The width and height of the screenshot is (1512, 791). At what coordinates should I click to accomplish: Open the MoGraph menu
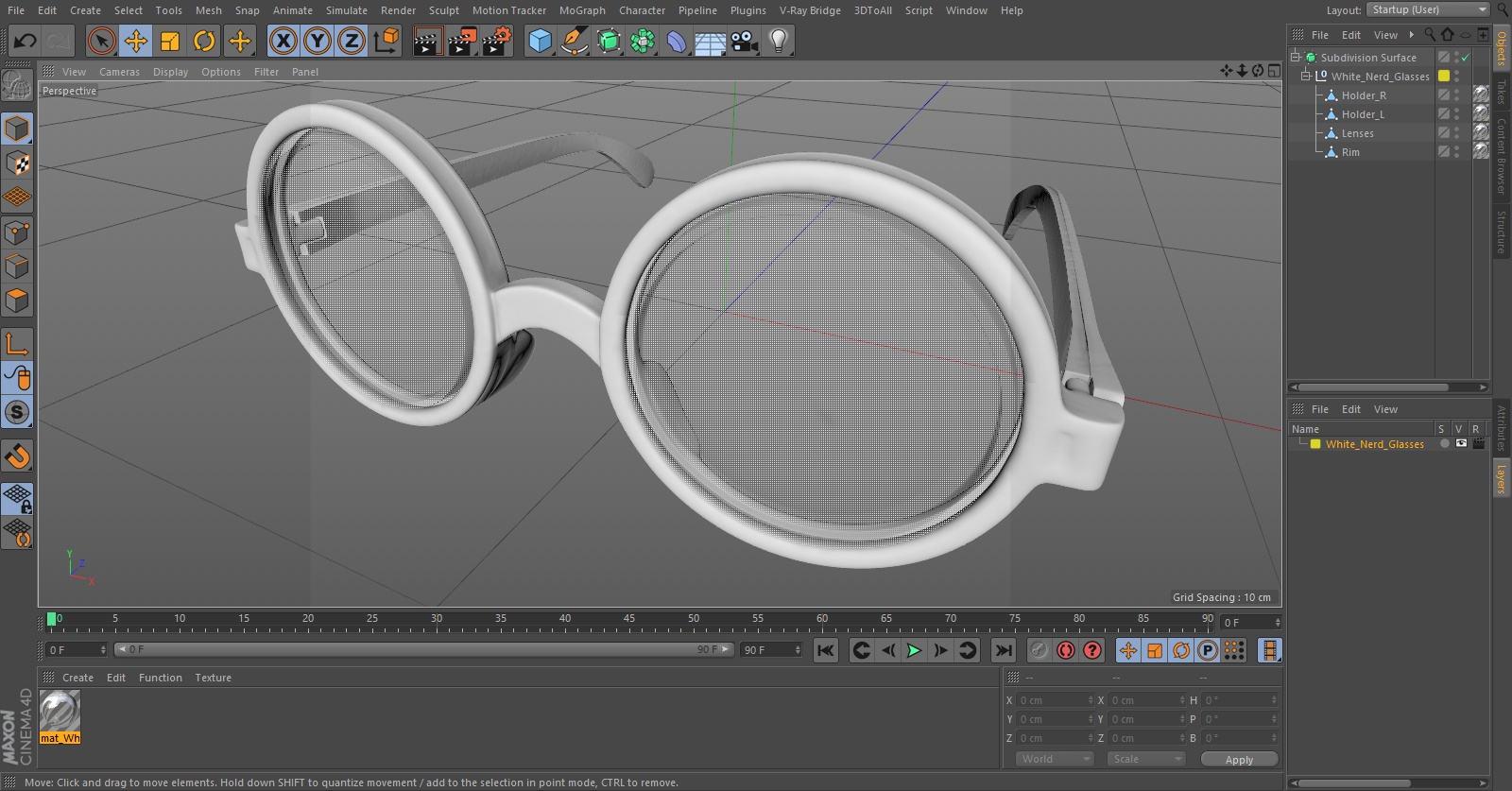click(x=582, y=10)
